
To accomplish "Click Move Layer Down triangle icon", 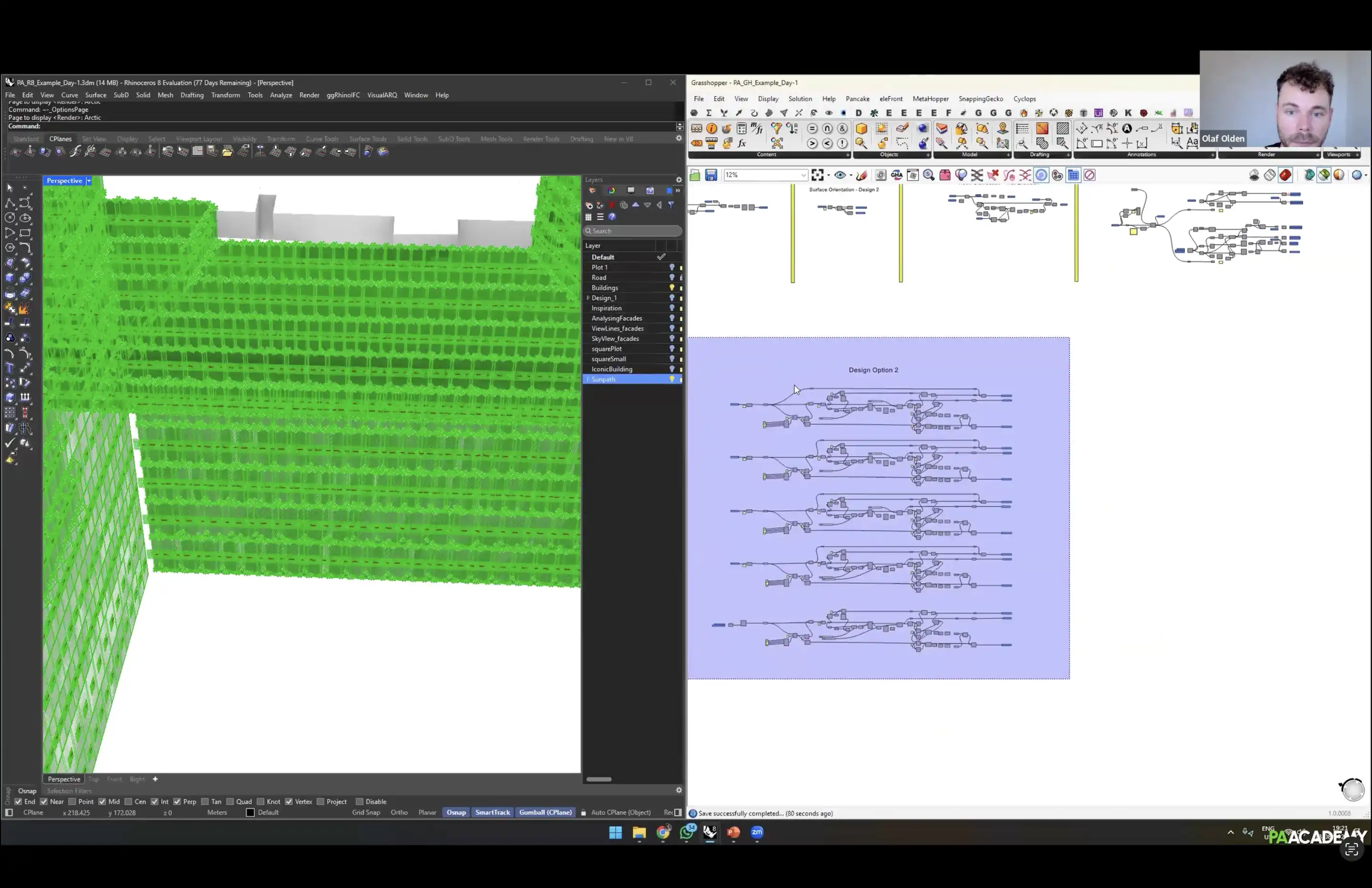I will (647, 205).
